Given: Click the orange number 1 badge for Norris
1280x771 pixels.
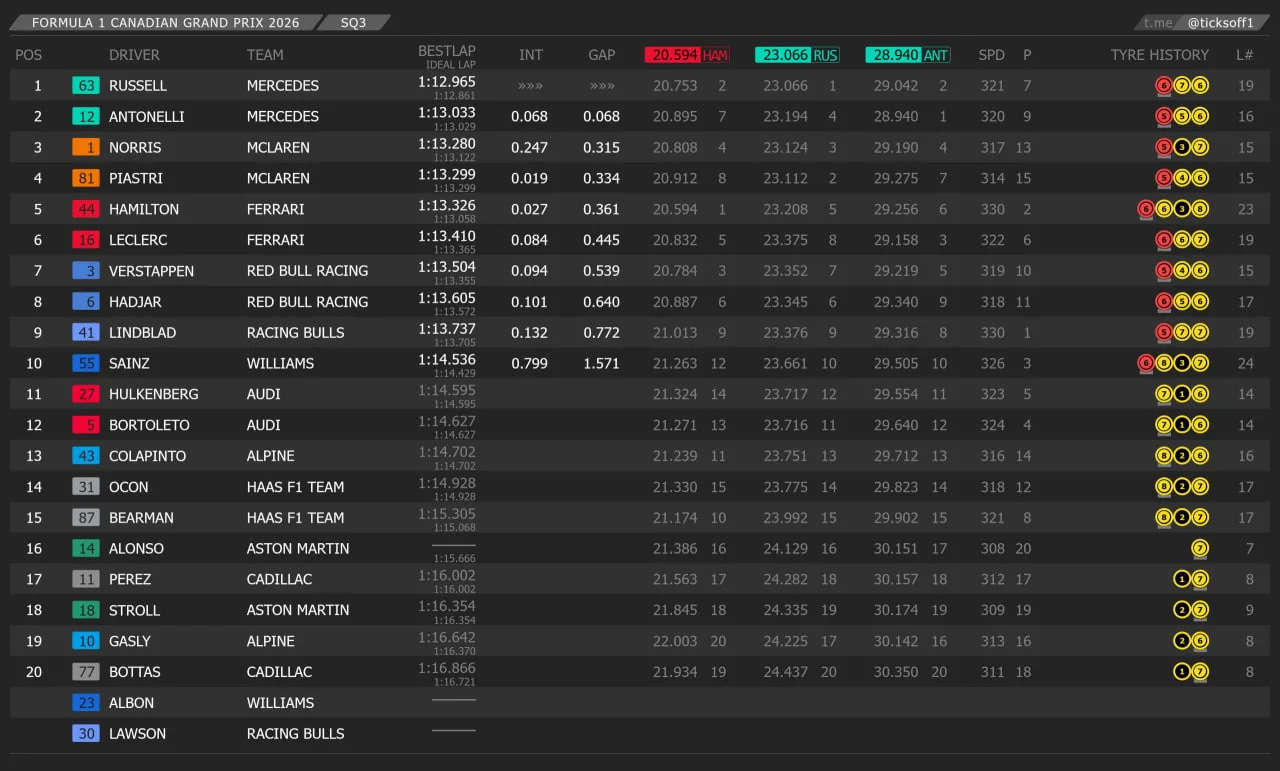Looking at the screenshot, I should coord(86,148).
